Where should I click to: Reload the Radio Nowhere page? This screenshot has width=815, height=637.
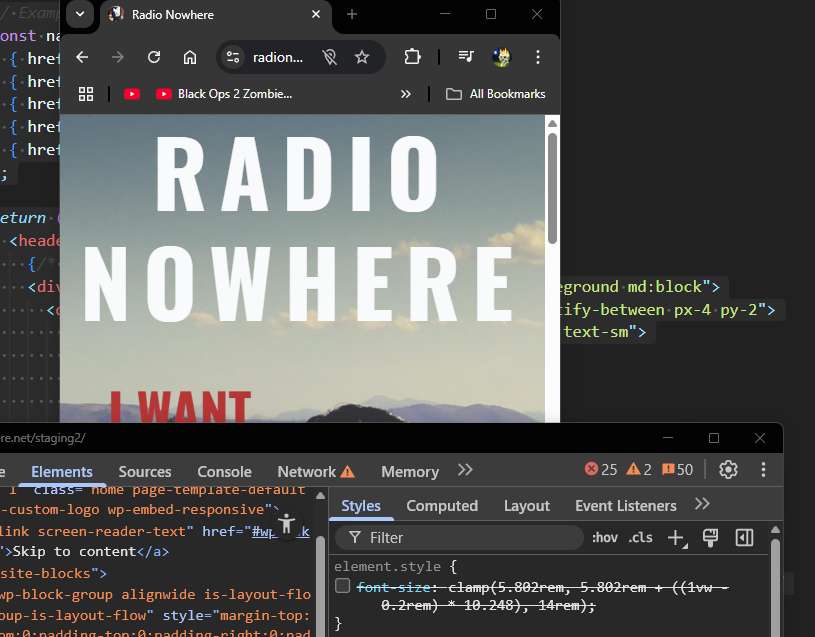click(154, 57)
